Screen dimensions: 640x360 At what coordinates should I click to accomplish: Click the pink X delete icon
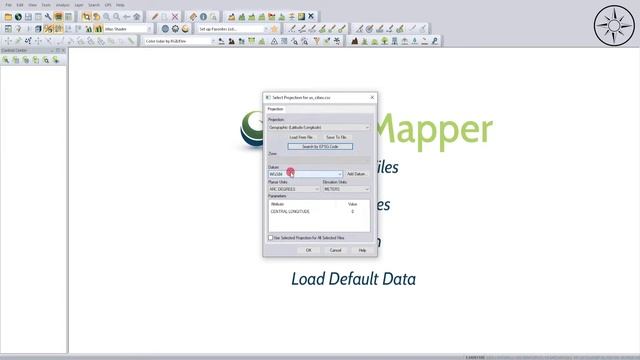[x=175, y=17]
